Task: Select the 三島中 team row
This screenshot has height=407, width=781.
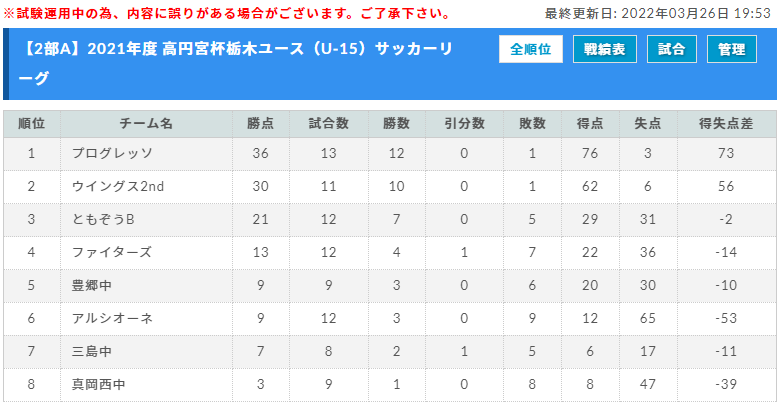Action: 390,352
